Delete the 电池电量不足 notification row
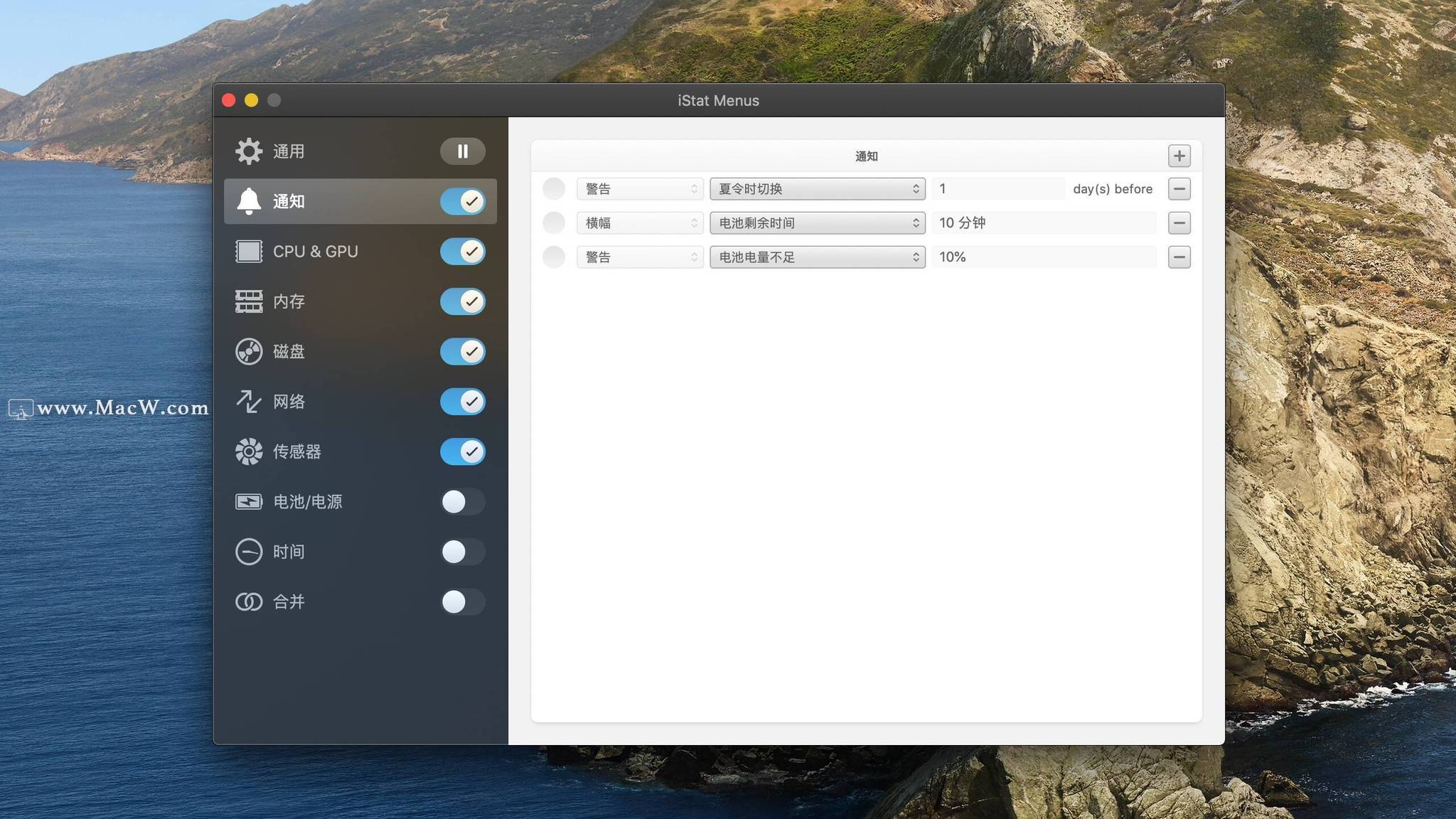The height and width of the screenshot is (819, 1456). pos(1179,257)
